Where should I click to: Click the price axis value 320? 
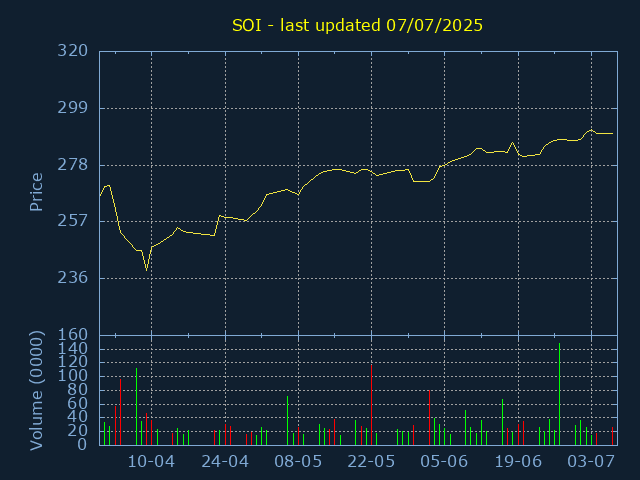73,51
